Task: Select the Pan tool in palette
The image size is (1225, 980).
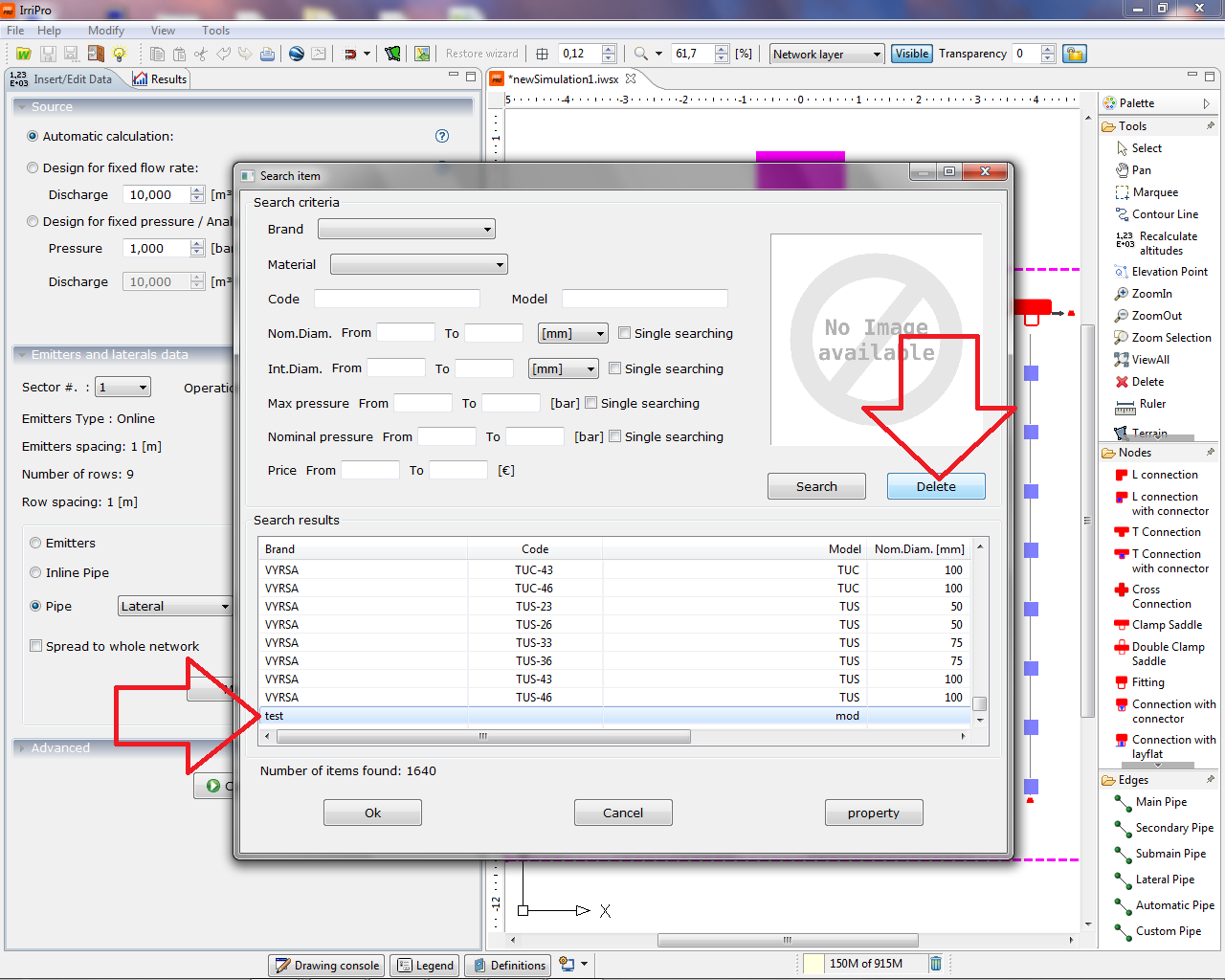Action: [x=1140, y=170]
